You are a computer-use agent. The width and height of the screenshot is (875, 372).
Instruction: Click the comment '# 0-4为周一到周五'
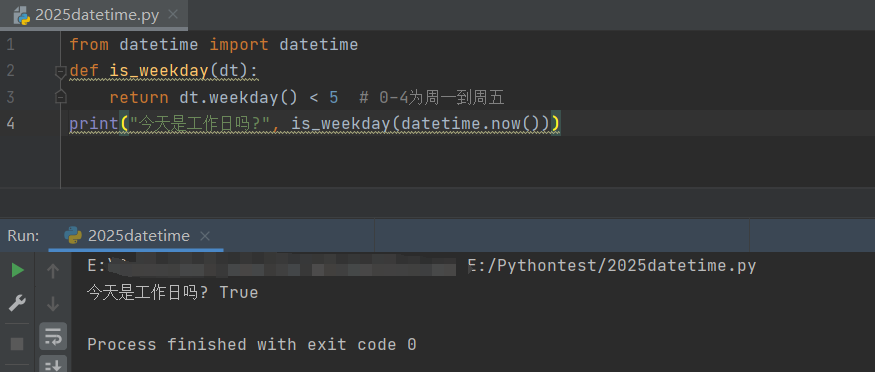(431, 98)
